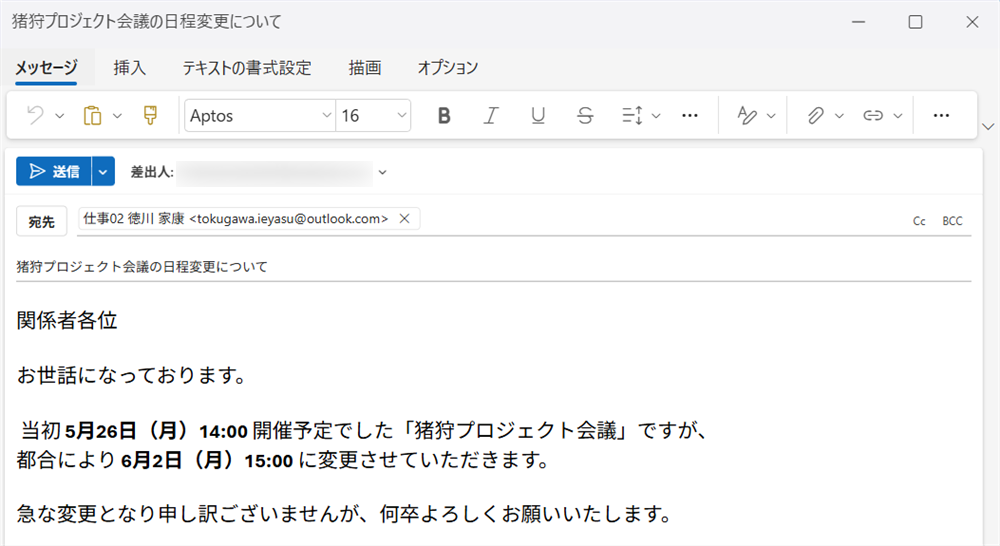
Task: Toggle italic formatting
Action: click(x=491, y=116)
